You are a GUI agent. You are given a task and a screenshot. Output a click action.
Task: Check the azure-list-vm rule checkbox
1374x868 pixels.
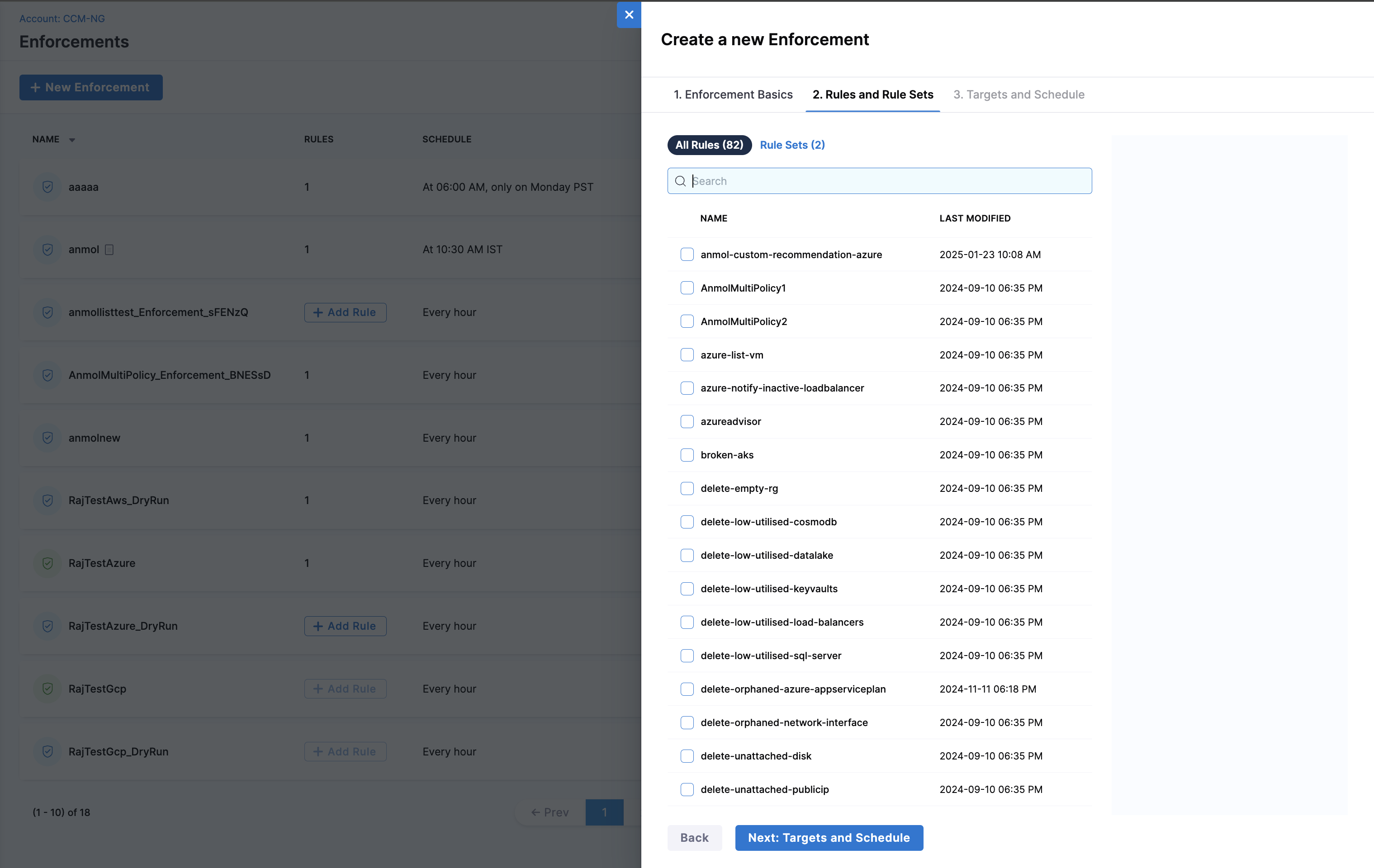687,355
